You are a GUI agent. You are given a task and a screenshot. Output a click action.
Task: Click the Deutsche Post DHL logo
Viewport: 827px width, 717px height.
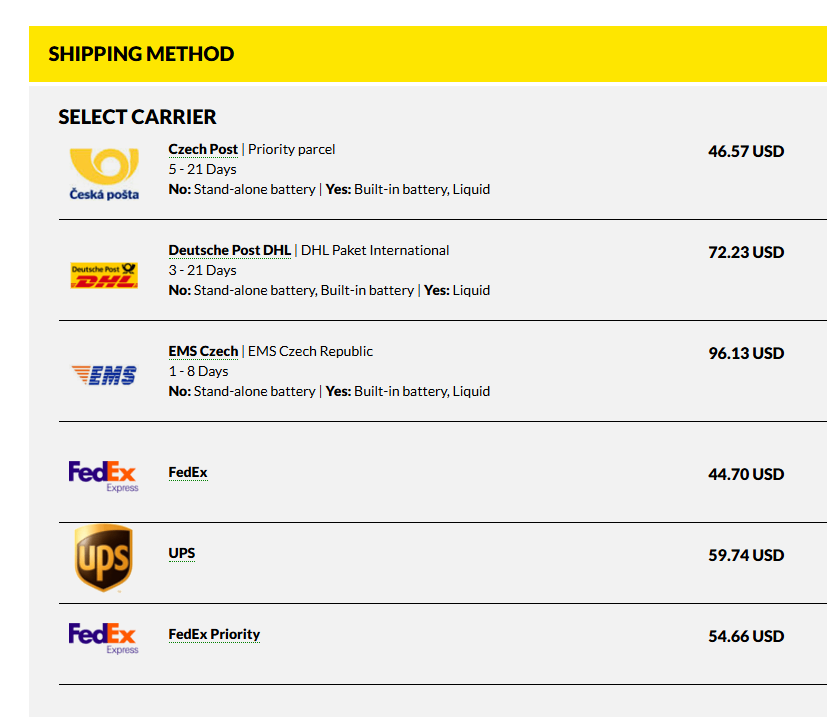coord(104,275)
